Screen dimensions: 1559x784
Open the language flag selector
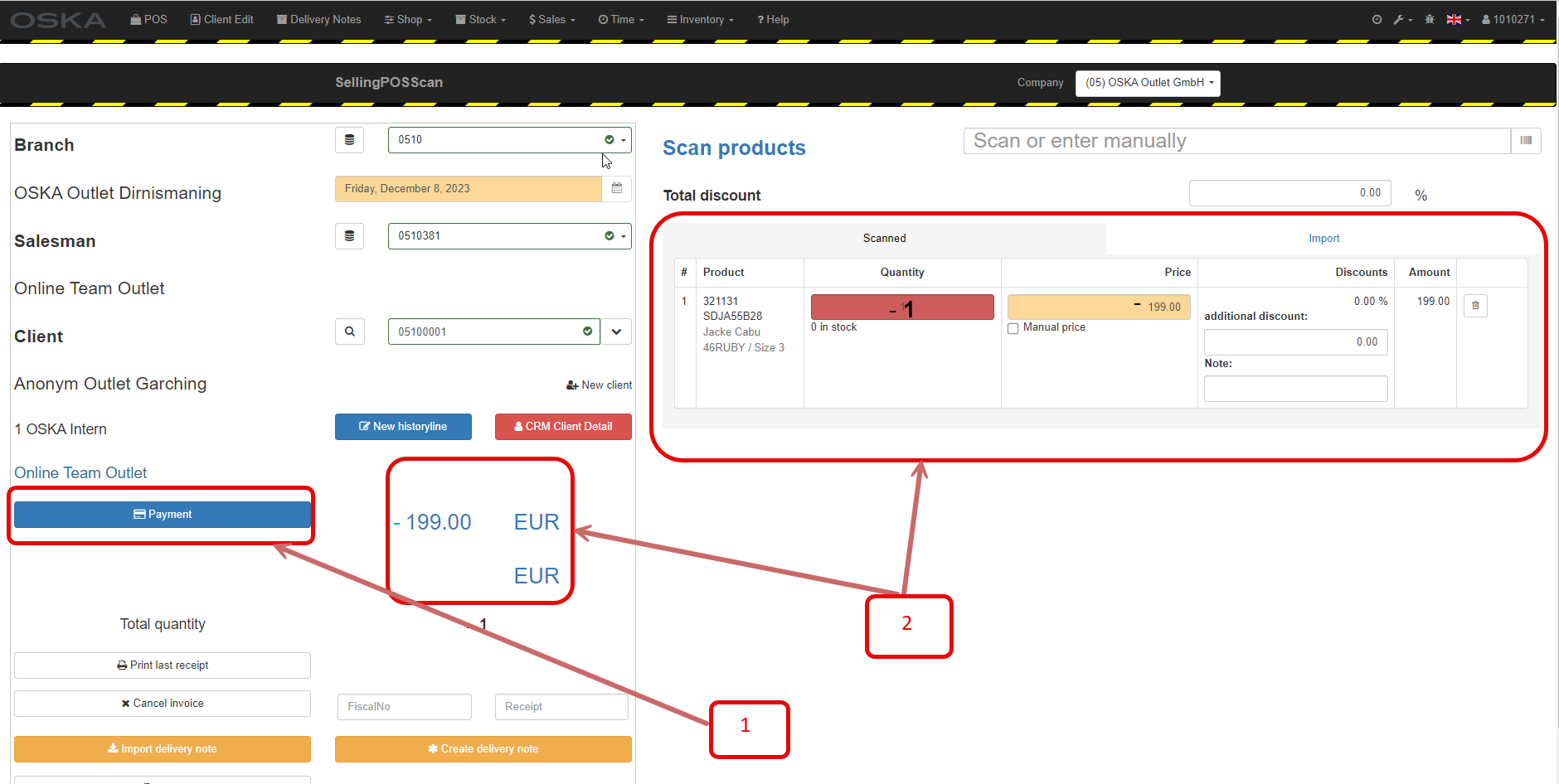point(1458,19)
